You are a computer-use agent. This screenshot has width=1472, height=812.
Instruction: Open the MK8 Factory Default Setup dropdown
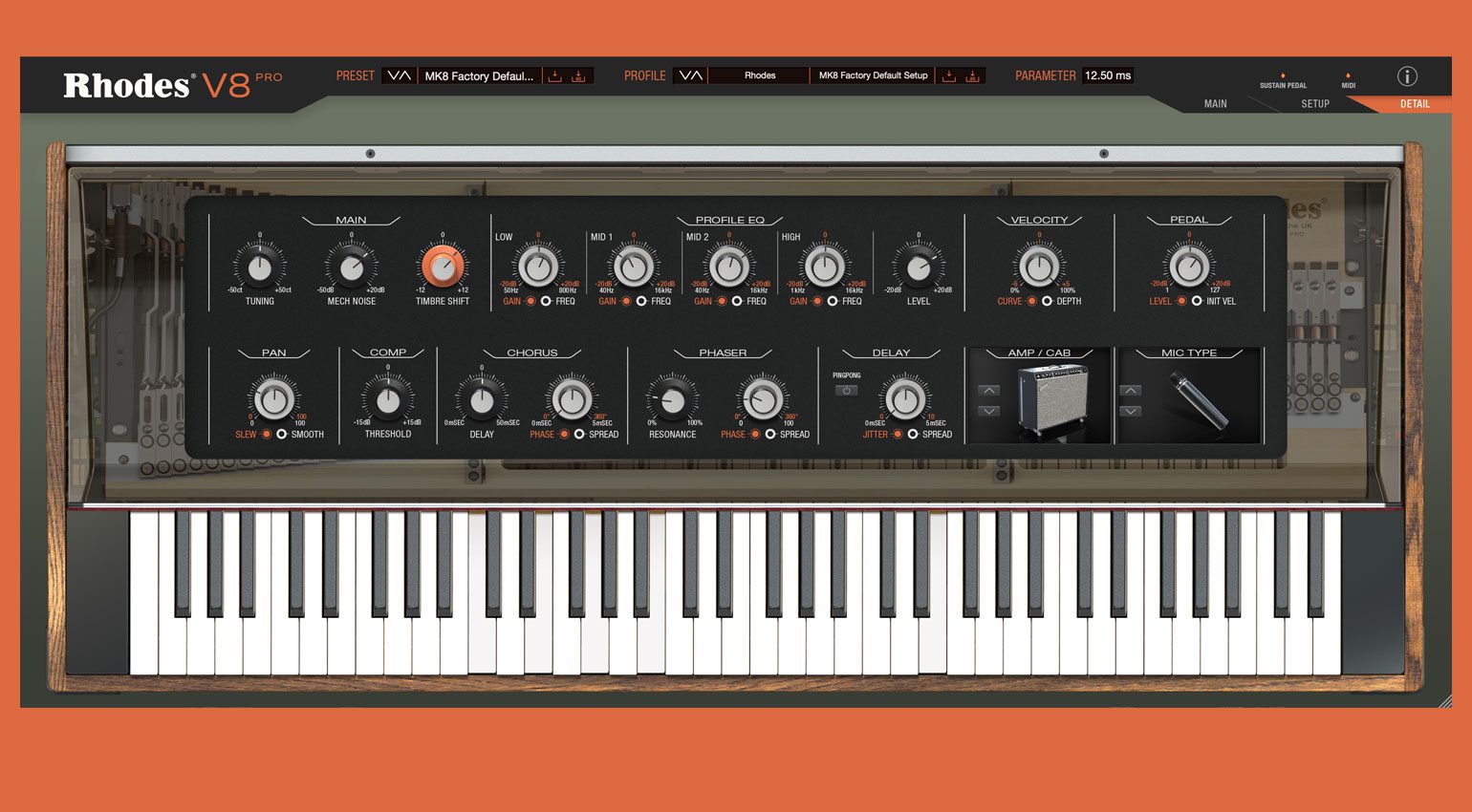[873, 75]
